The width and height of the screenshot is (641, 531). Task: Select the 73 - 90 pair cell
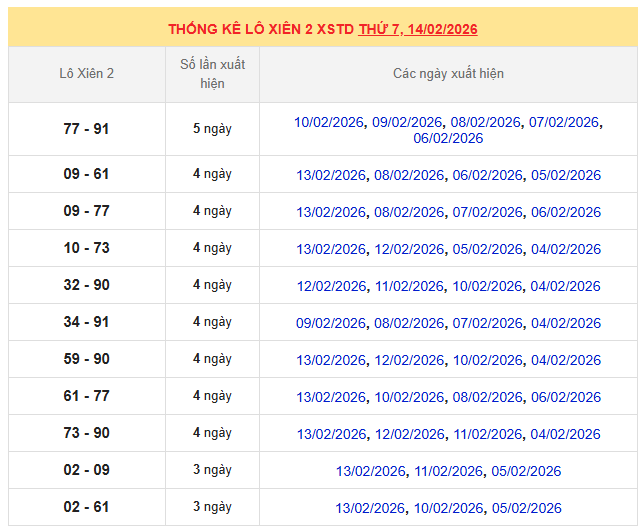click(x=86, y=433)
